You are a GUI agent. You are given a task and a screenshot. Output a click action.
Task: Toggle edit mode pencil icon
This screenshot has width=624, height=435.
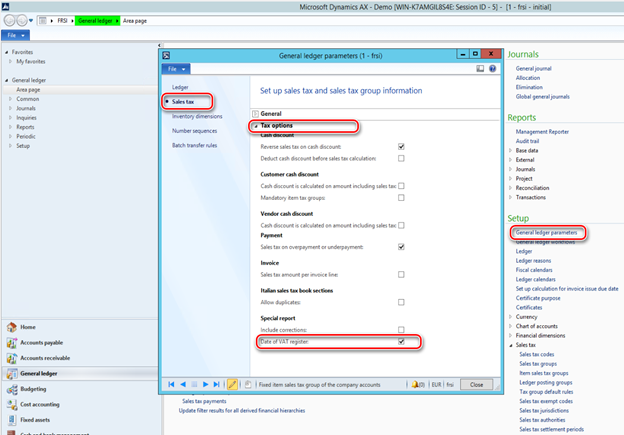click(232, 384)
